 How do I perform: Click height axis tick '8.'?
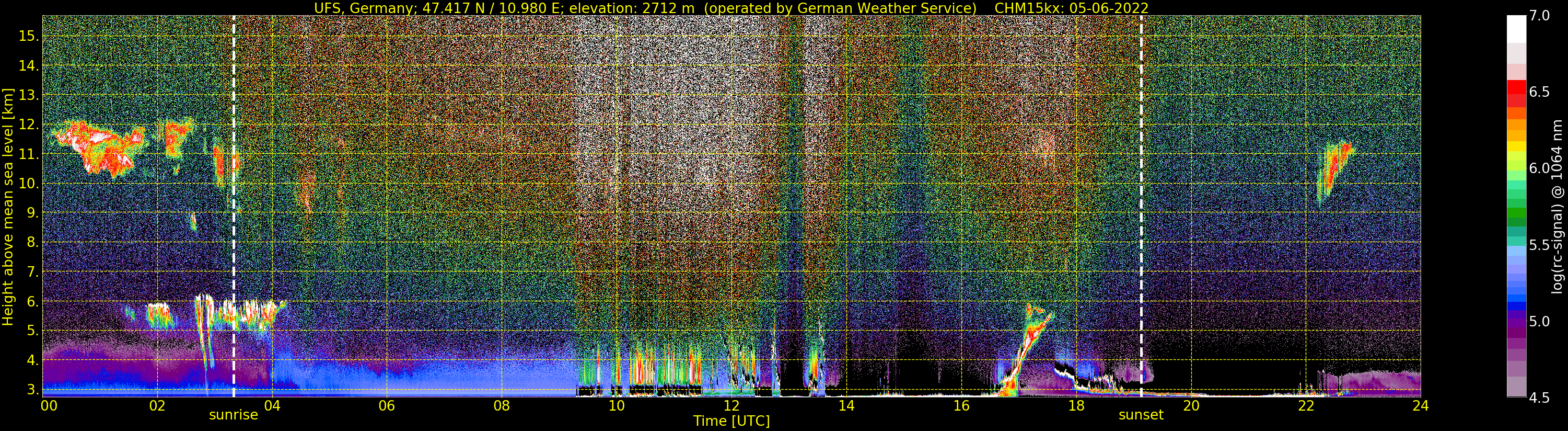click(32, 243)
